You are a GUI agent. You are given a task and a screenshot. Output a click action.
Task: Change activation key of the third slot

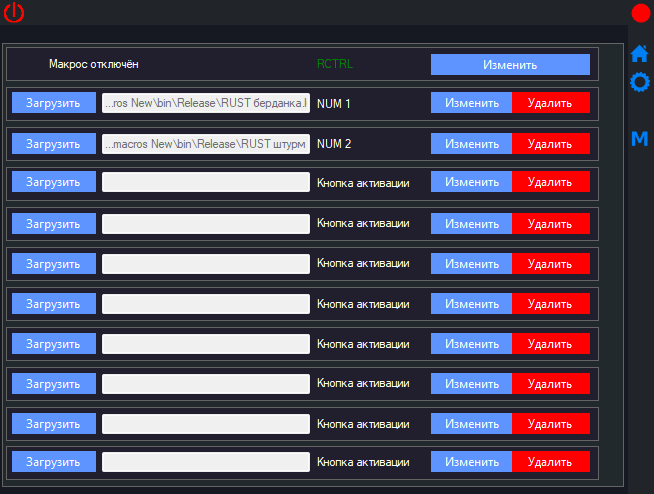[x=471, y=181]
